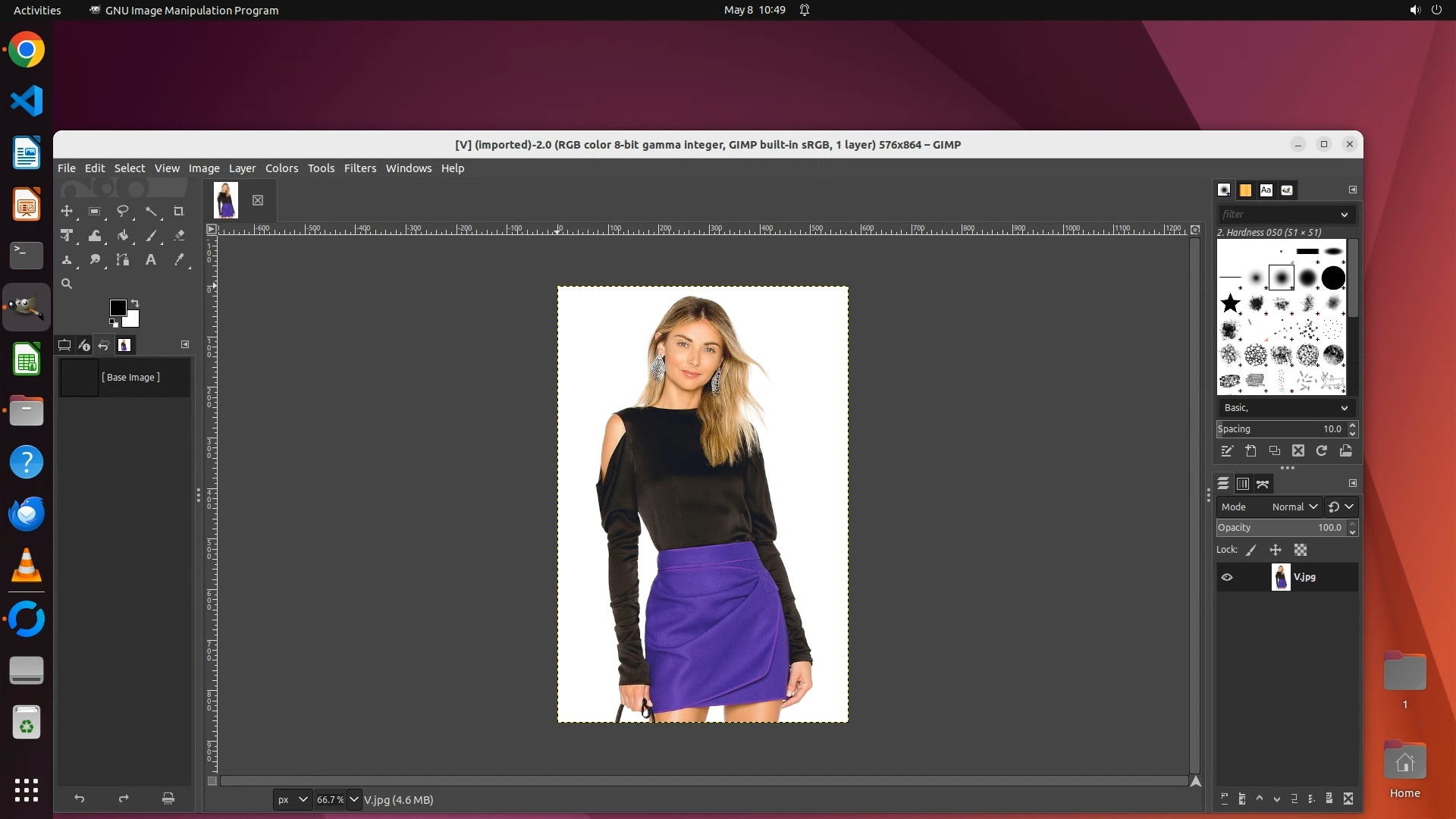Select the Paths tool
Image resolution: width=1456 pixels, height=819 pixels.
coord(123,260)
